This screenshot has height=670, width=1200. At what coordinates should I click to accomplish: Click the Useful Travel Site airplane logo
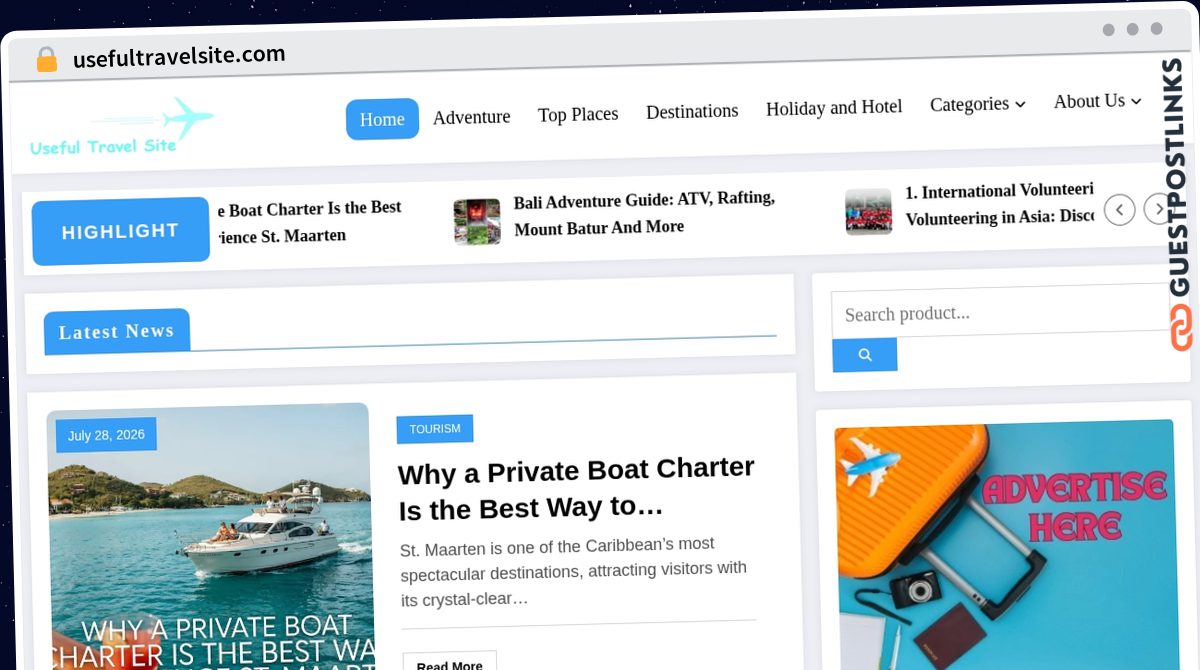(122, 127)
